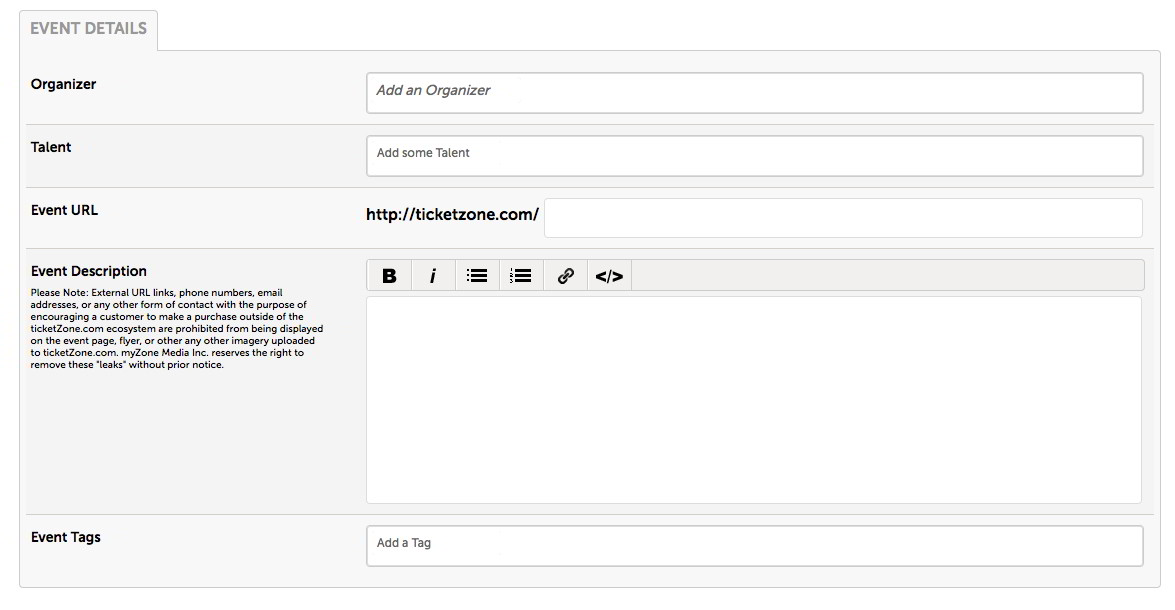
Task: Click the Event Description heading
Action: 88,271
